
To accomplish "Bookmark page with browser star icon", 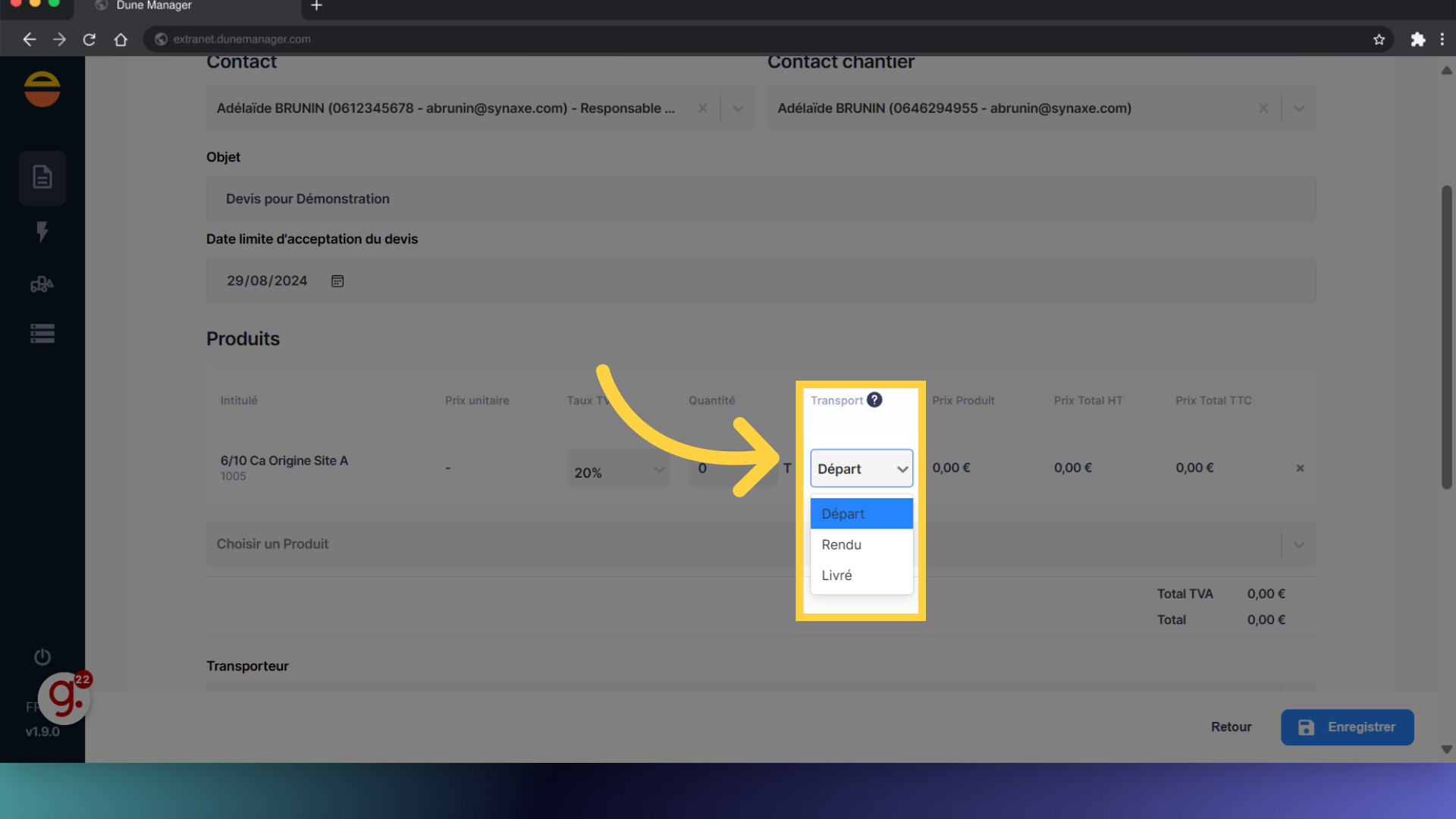I will point(1379,39).
